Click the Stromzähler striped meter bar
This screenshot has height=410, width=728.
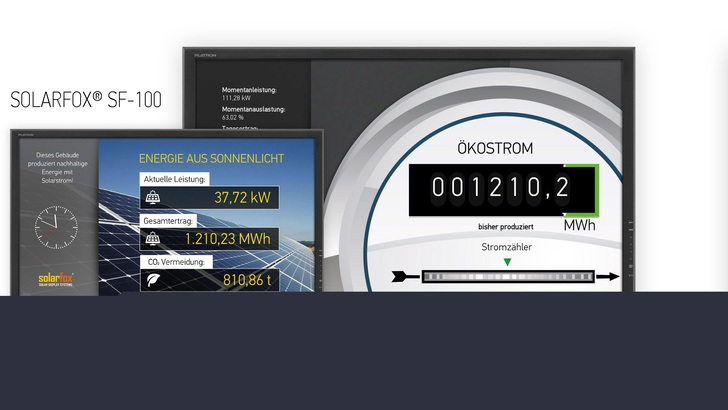coord(506,277)
